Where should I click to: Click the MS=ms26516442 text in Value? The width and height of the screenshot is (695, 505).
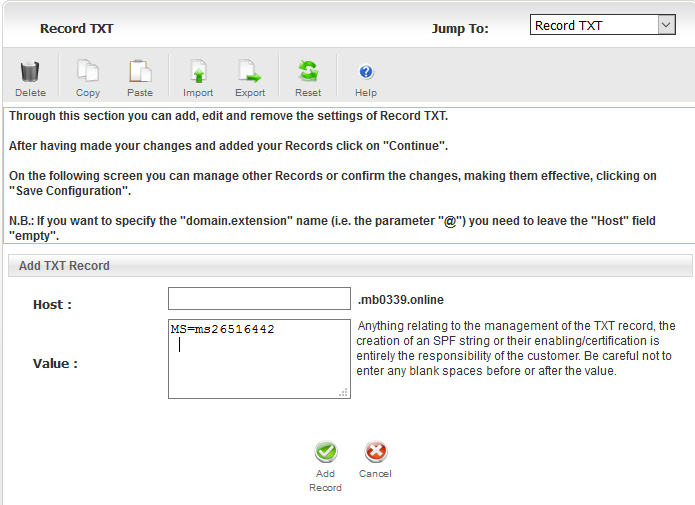pyautogui.click(x=223, y=329)
